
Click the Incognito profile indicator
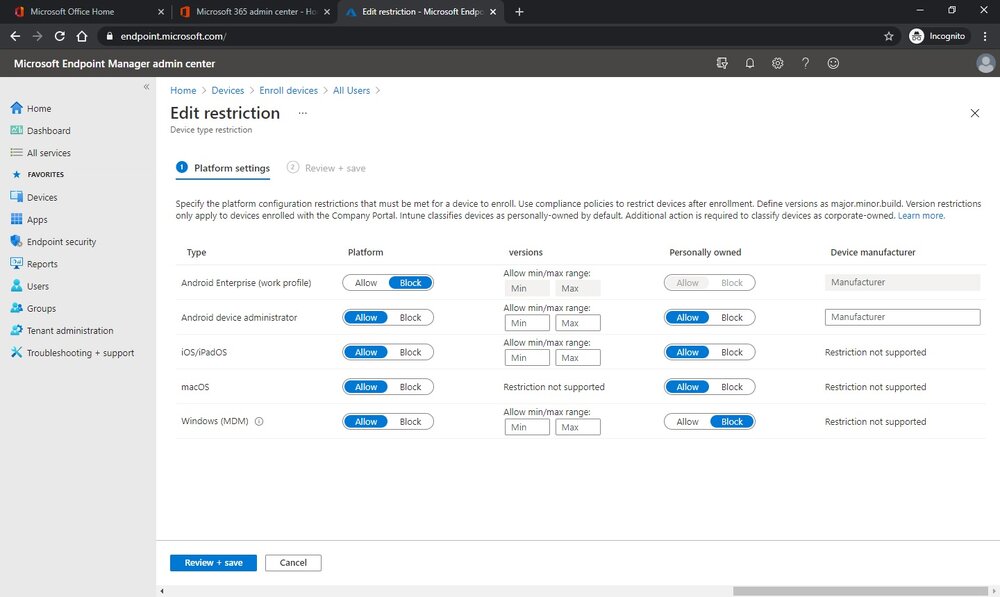tap(938, 36)
